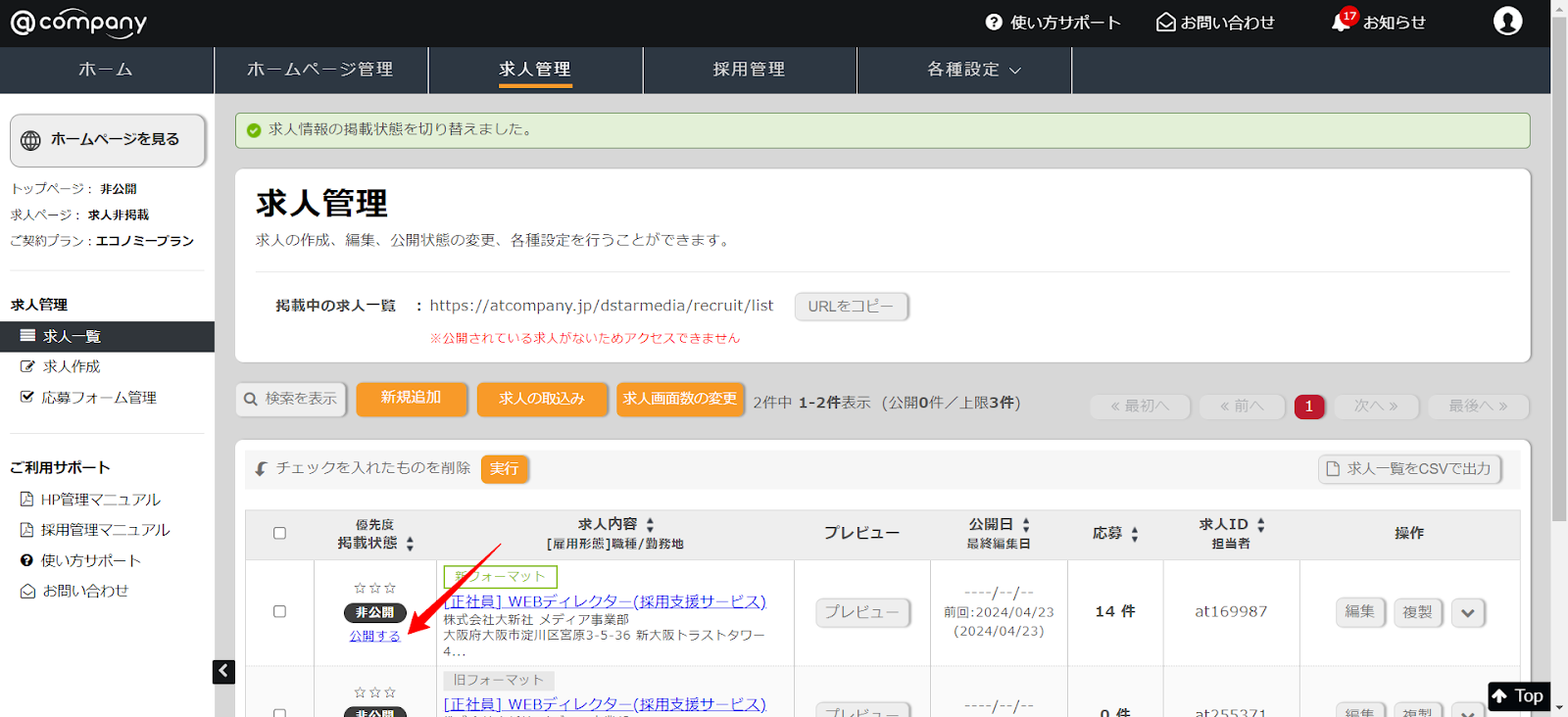This screenshot has width=1568, height=717.
Task: Click Top button to return up
Action: tap(1518, 696)
